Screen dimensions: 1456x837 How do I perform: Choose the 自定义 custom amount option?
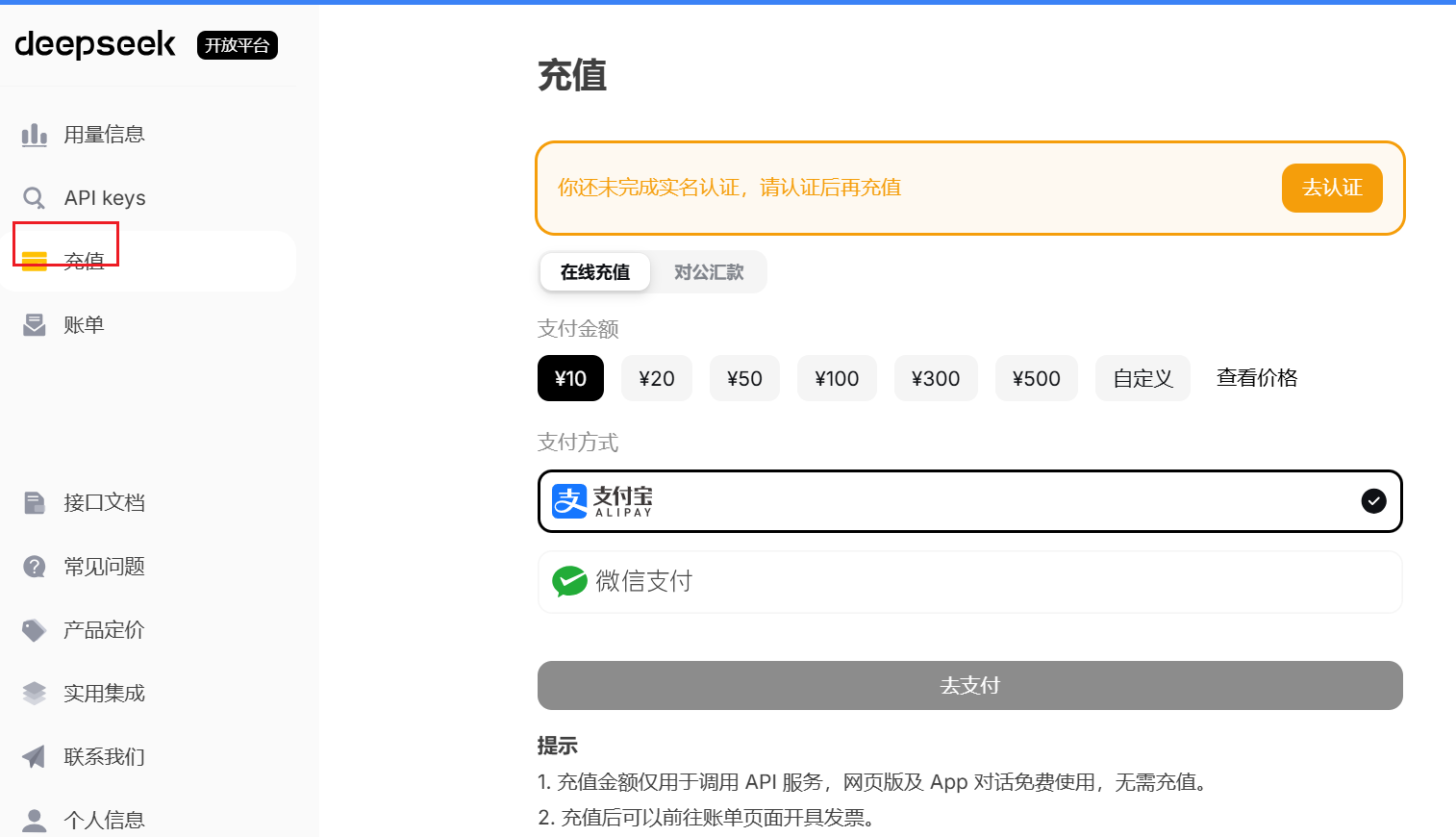pos(1142,378)
